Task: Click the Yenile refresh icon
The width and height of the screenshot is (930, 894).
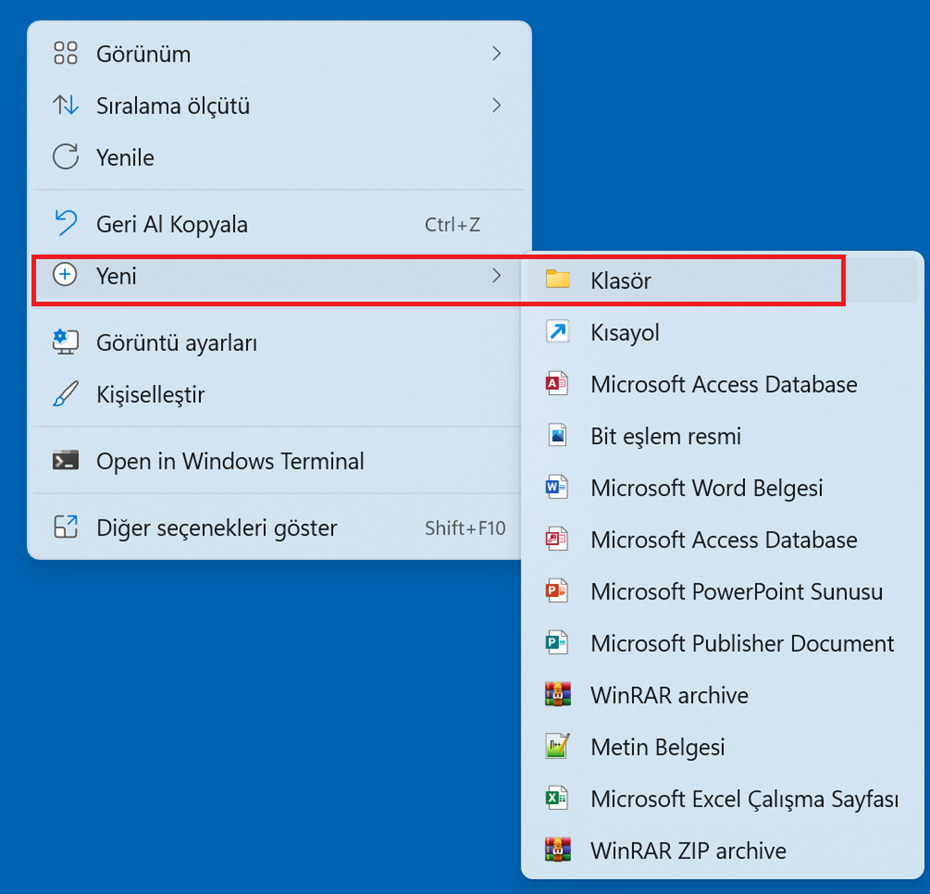Action: coord(65,157)
